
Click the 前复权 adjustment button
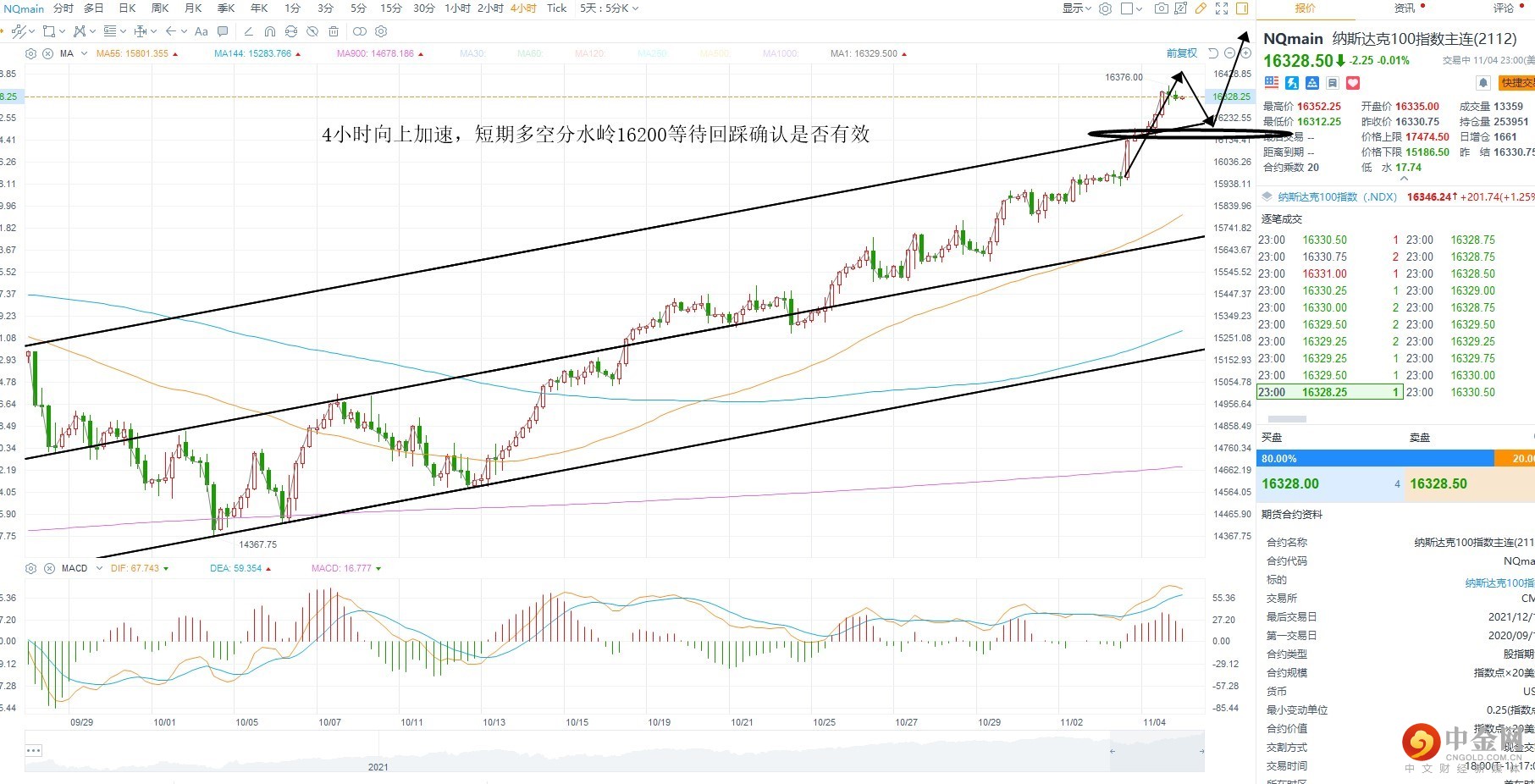click(1182, 53)
